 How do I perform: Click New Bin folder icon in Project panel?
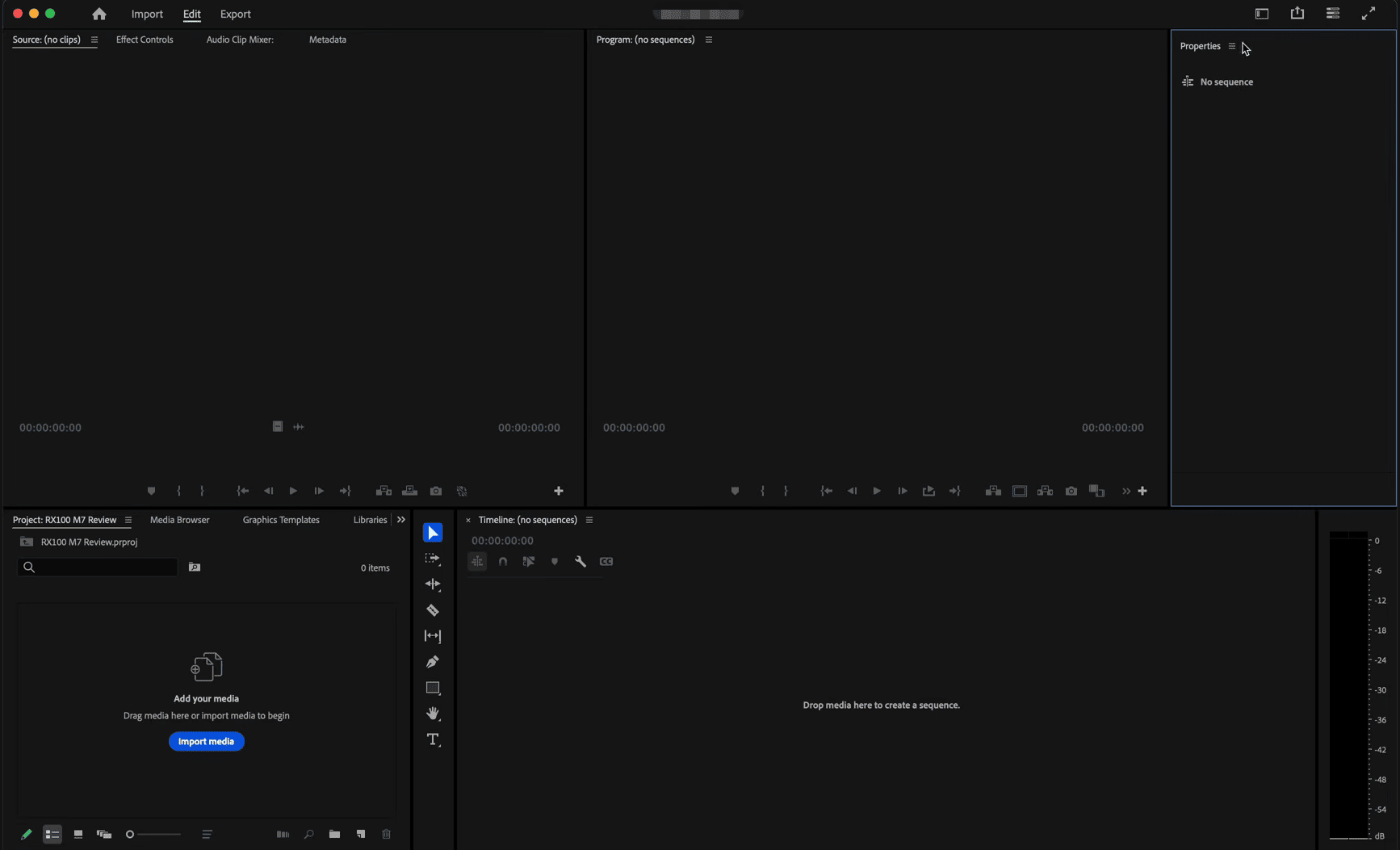coord(334,834)
